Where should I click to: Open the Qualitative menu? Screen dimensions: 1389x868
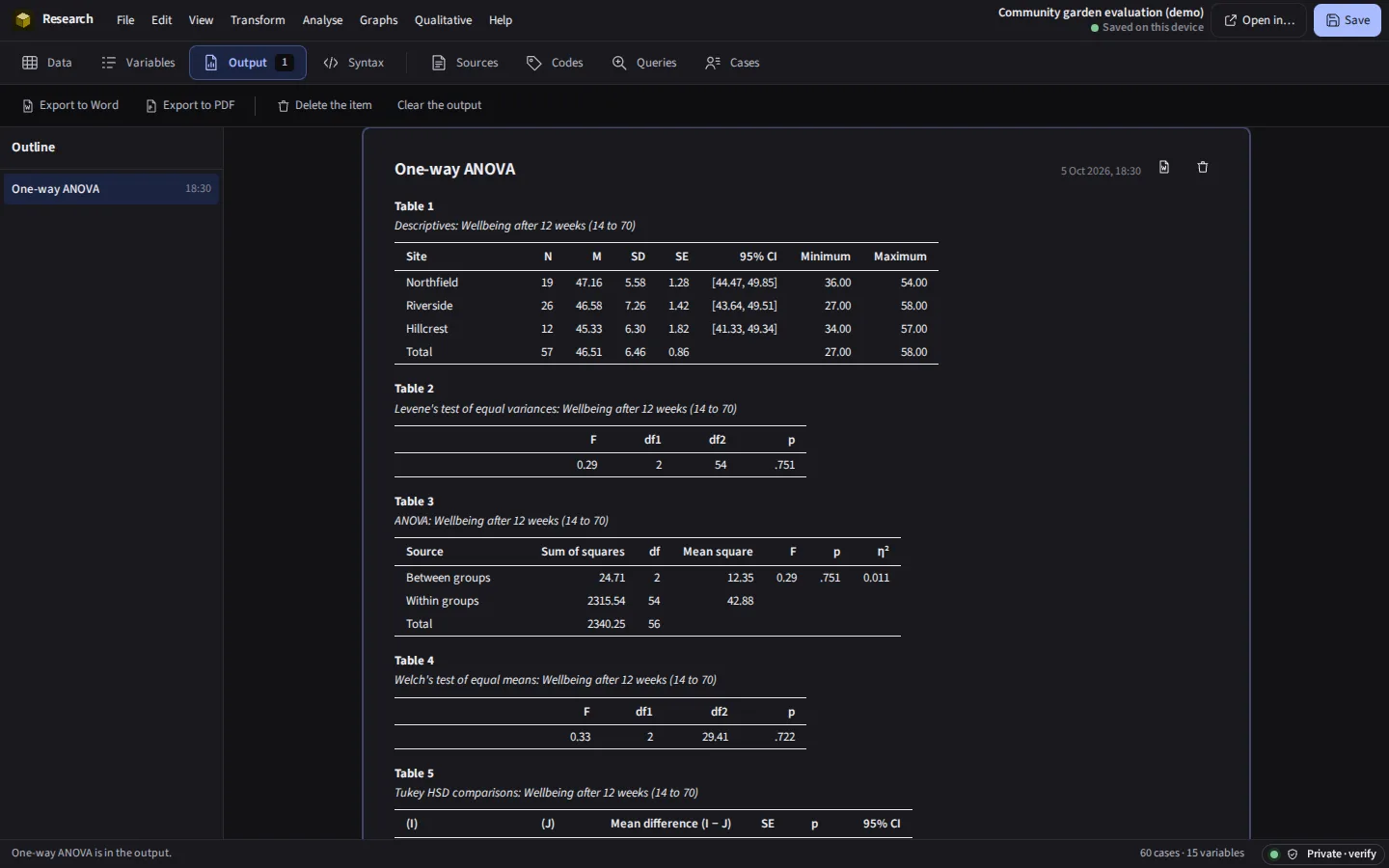point(443,20)
